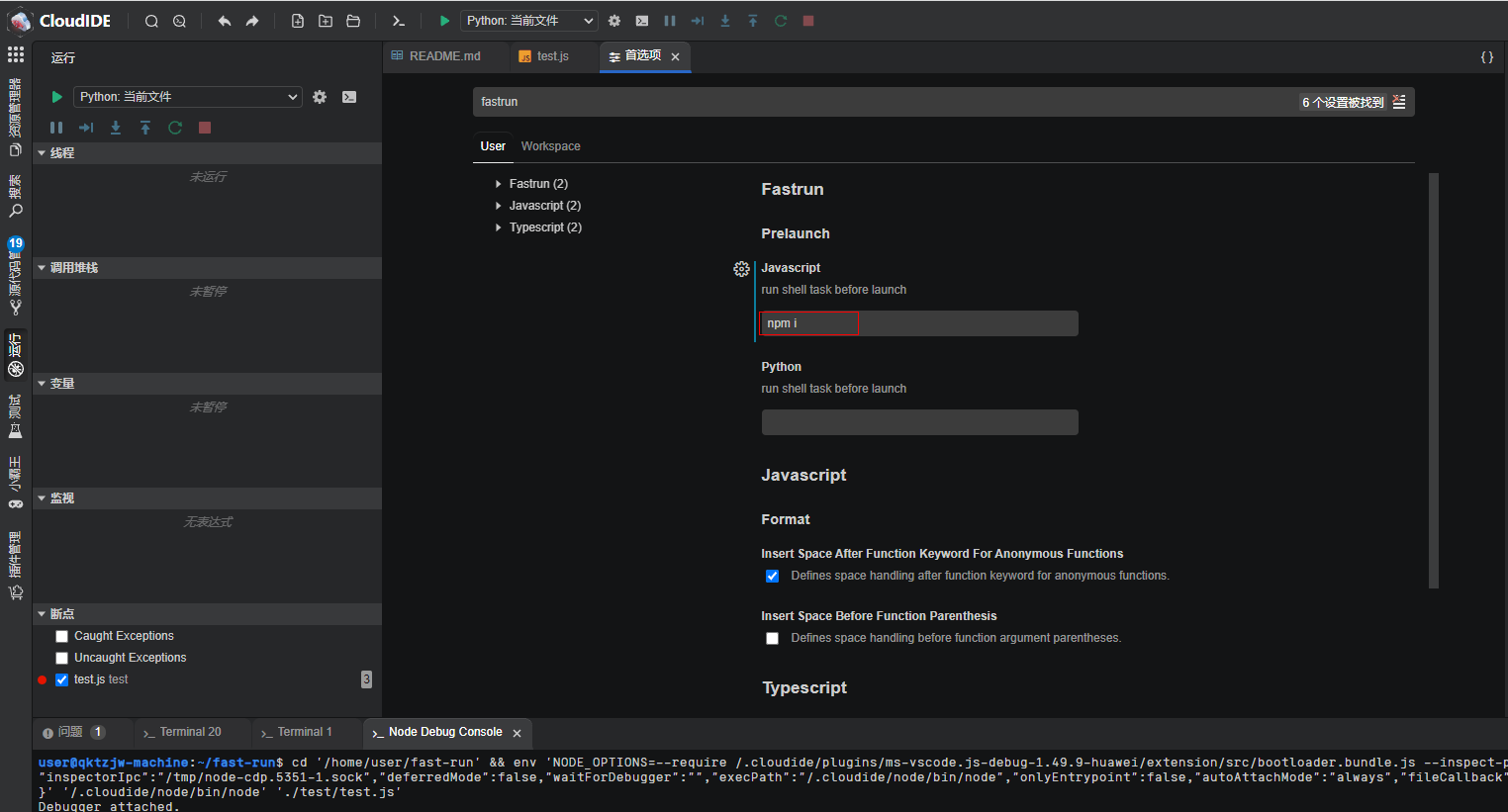Open the README.md editor tab

[444, 56]
